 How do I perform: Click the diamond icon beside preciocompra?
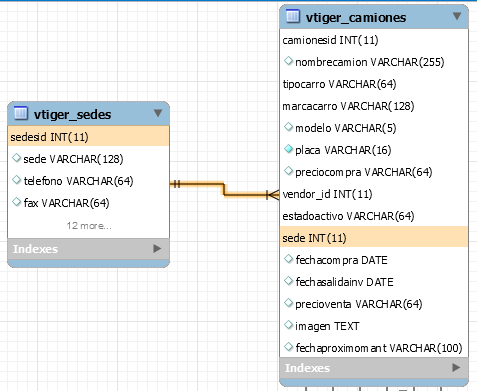288,171
